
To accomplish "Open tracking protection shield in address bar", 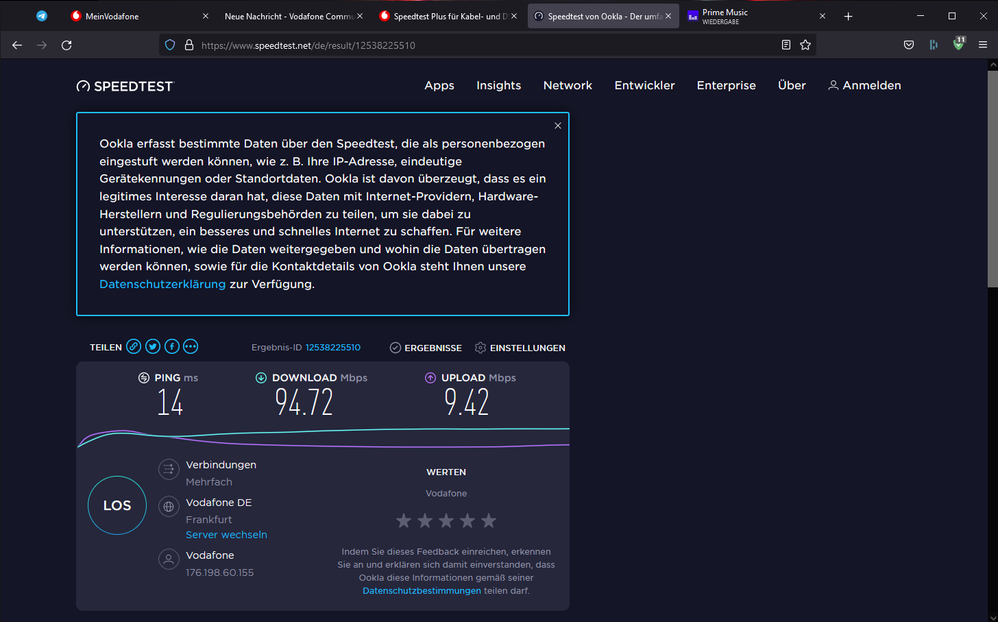I will click(x=170, y=45).
